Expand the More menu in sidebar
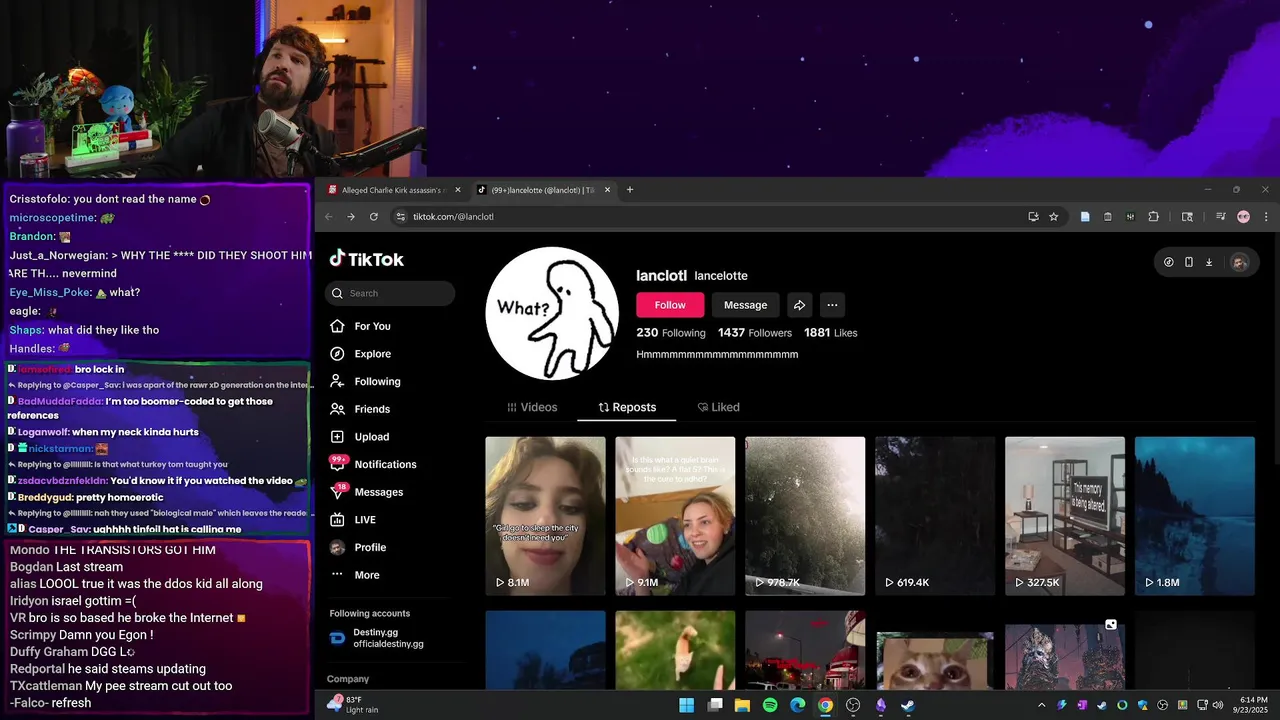This screenshot has width=1280, height=720. point(356,575)
